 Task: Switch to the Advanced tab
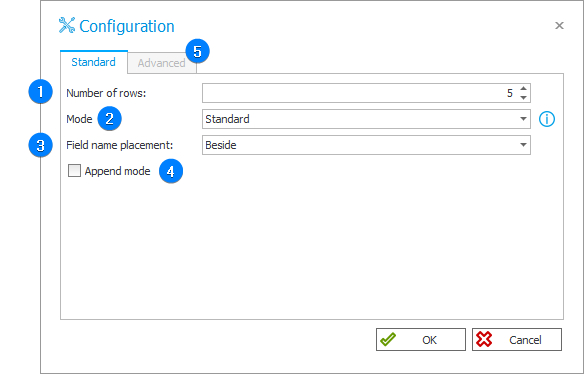(162, 63)
